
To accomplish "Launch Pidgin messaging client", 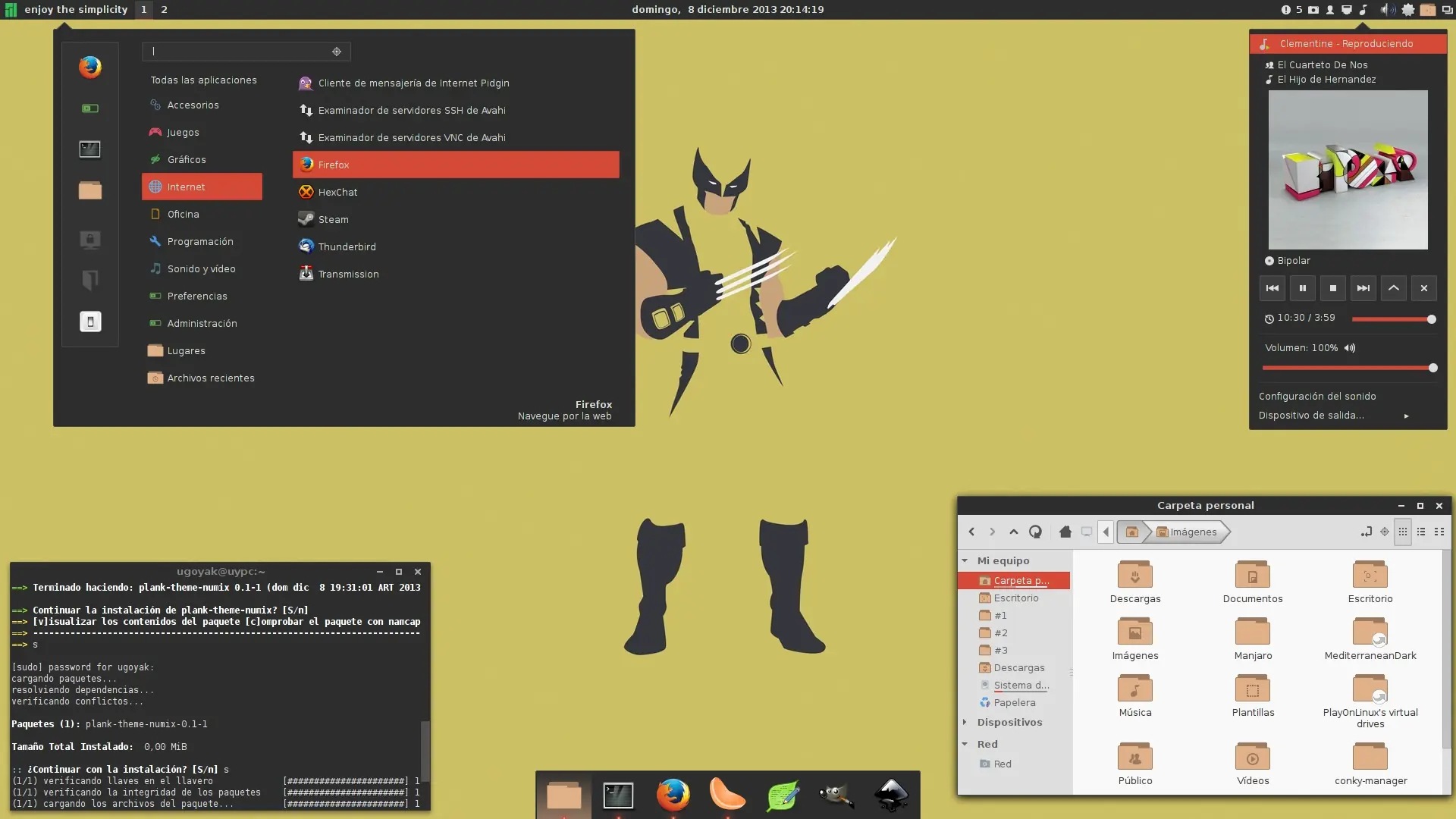I will coord(413,83).
